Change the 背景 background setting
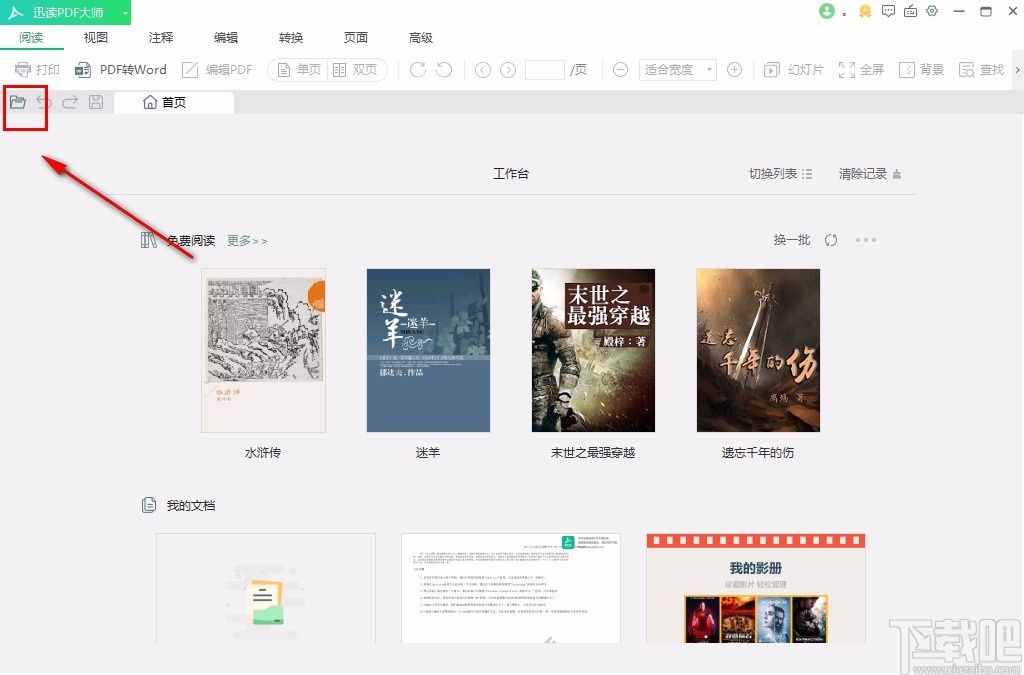This screenshot has height=675, width=1024. pyautogui.click(x=920, y=69)
